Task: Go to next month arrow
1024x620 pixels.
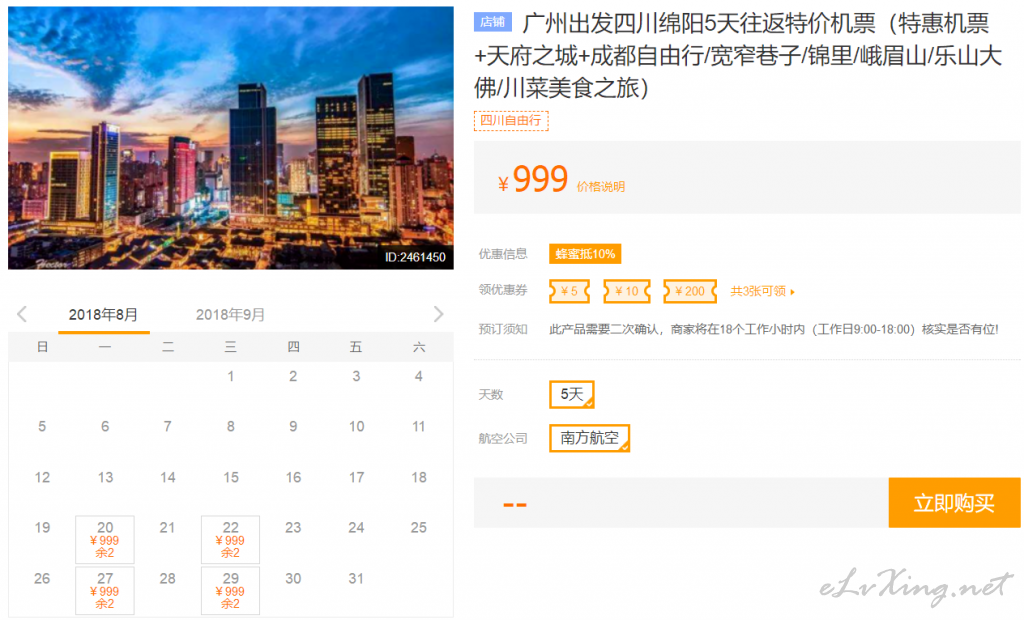Action: tap(438, 314)
